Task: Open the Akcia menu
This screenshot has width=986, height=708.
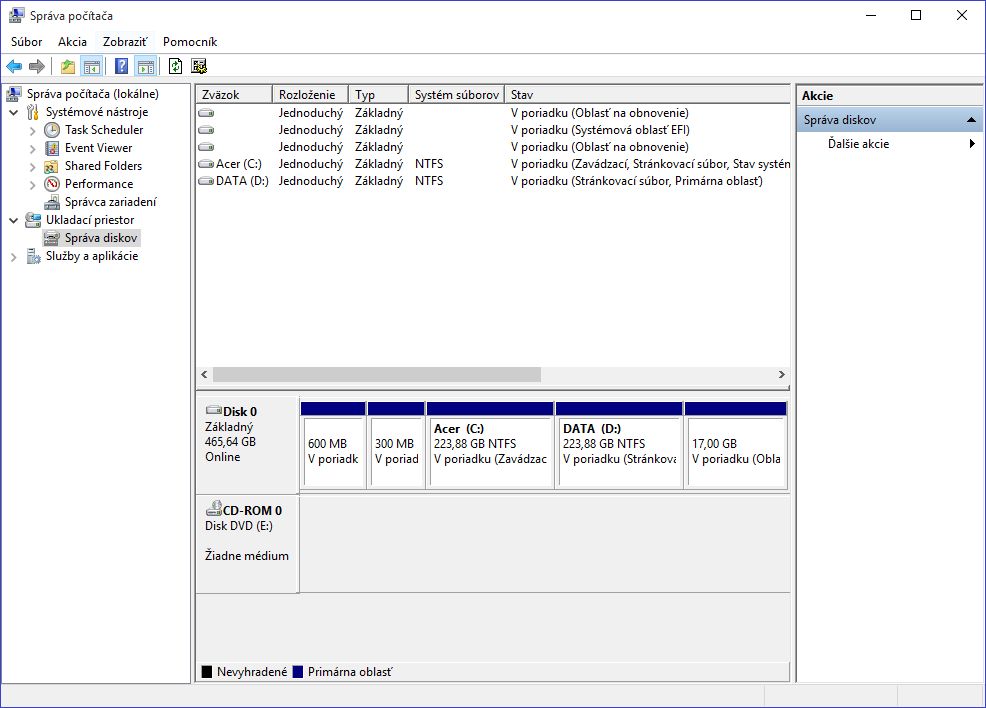Action: click(72, 42)
